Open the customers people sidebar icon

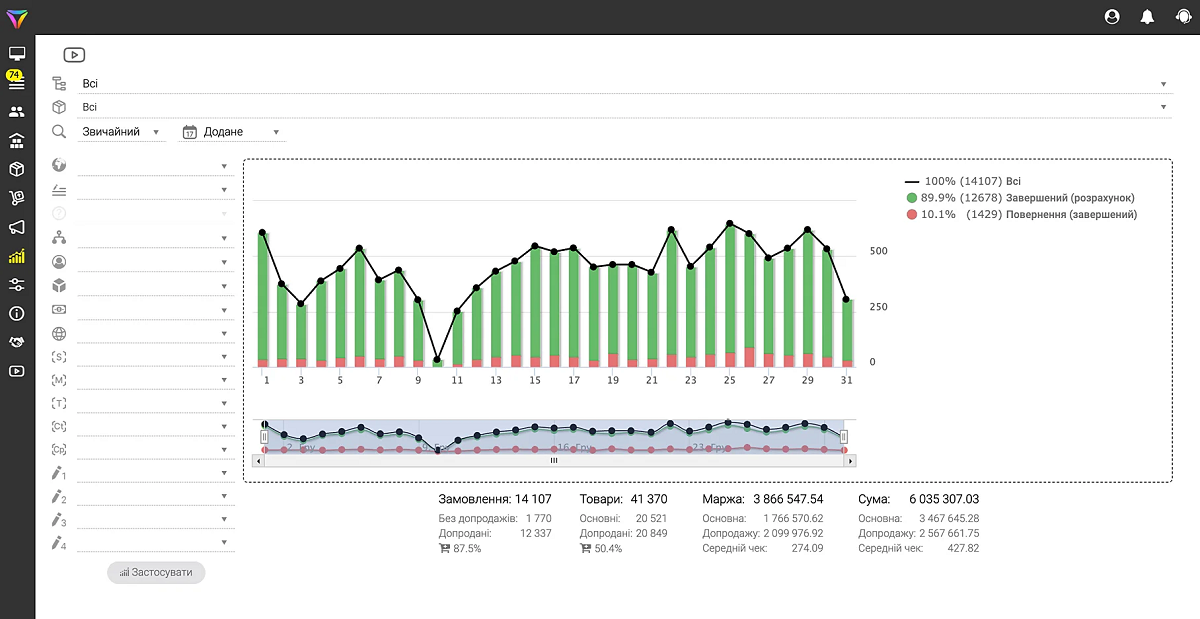pos(16,112)
